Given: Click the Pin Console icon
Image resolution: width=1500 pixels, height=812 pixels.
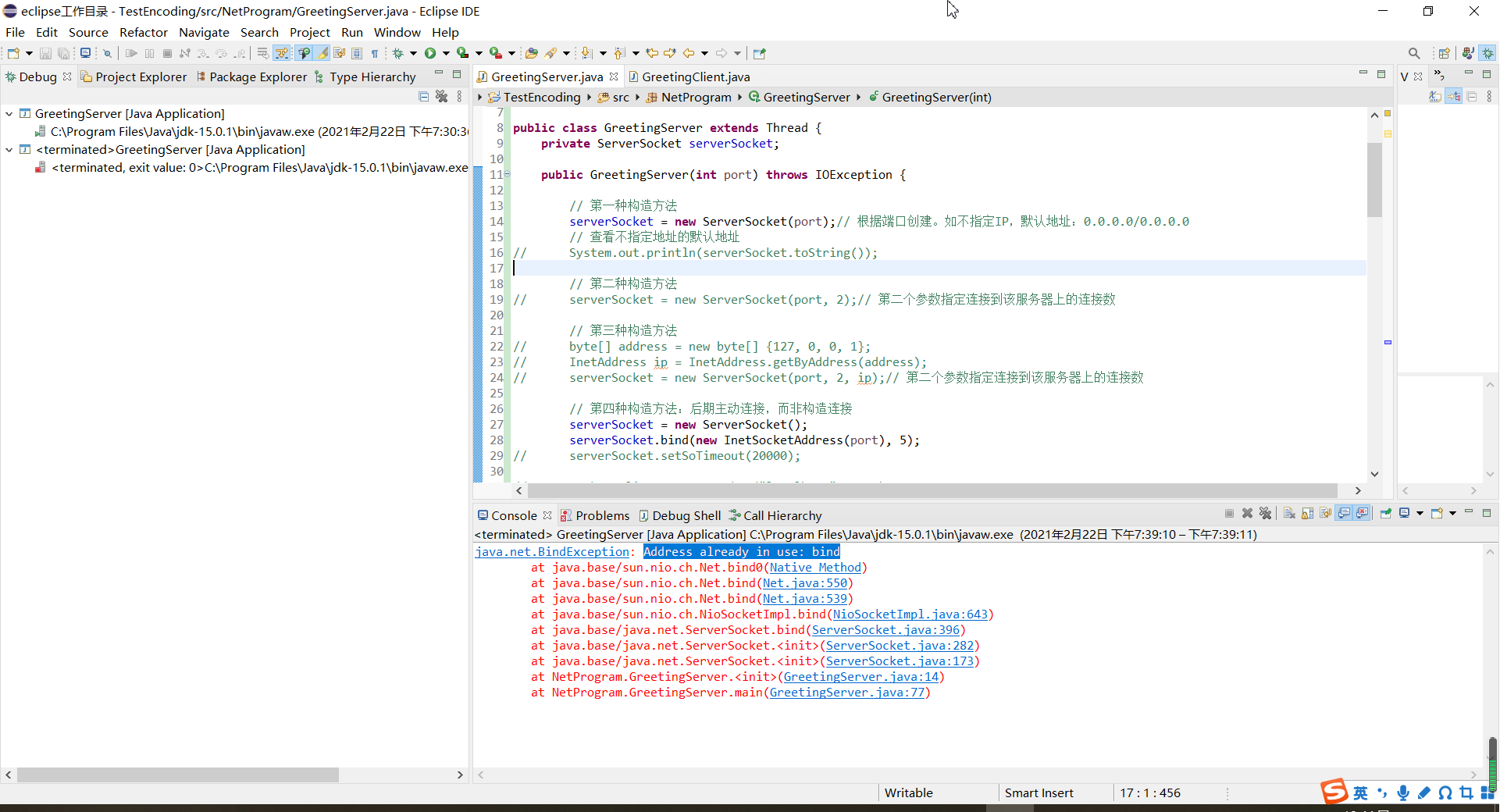Looking at the screenshot, I should [x=1385, y=513].
